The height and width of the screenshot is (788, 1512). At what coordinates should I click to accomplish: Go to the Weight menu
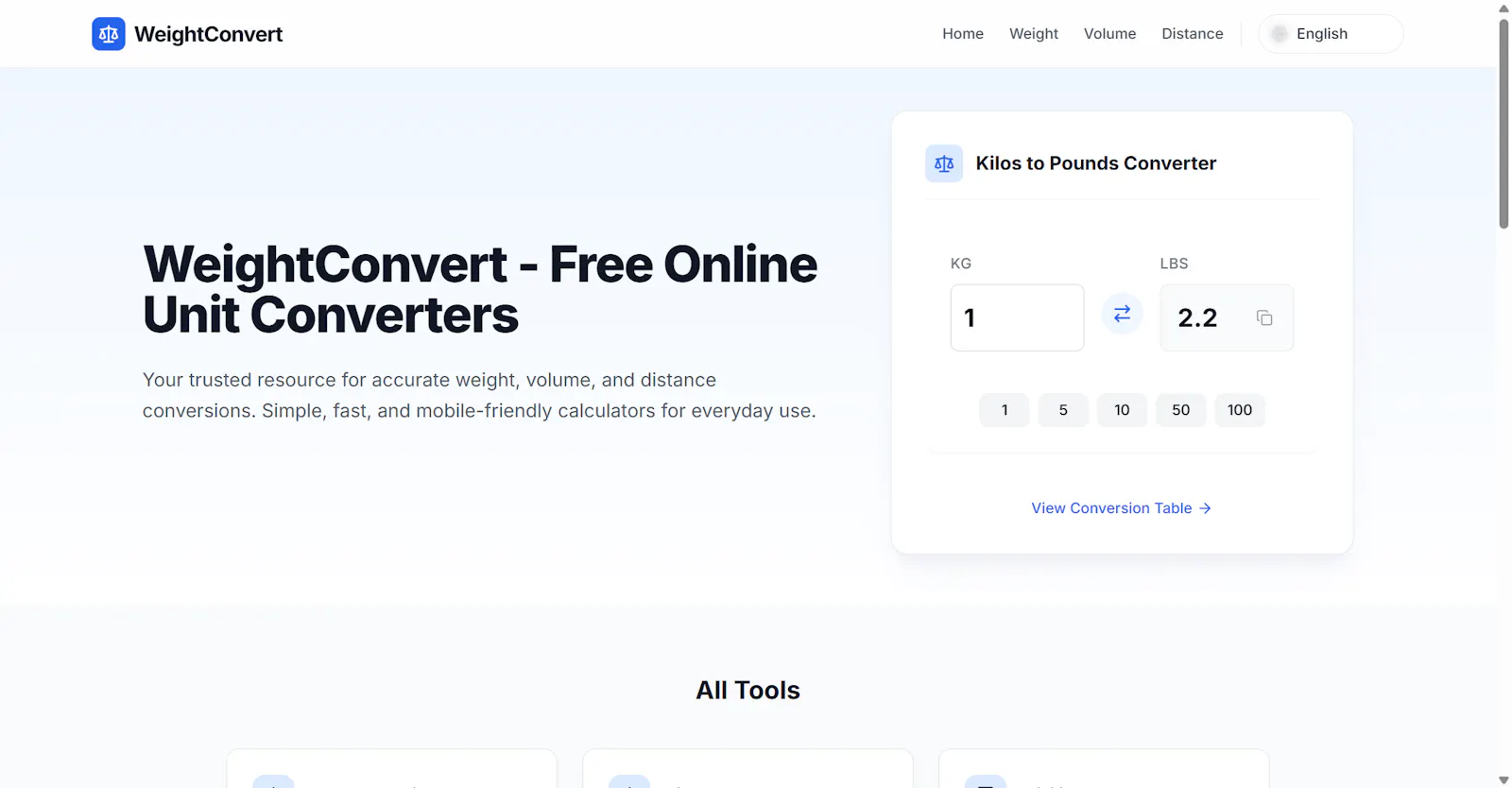pos(1034,34)
